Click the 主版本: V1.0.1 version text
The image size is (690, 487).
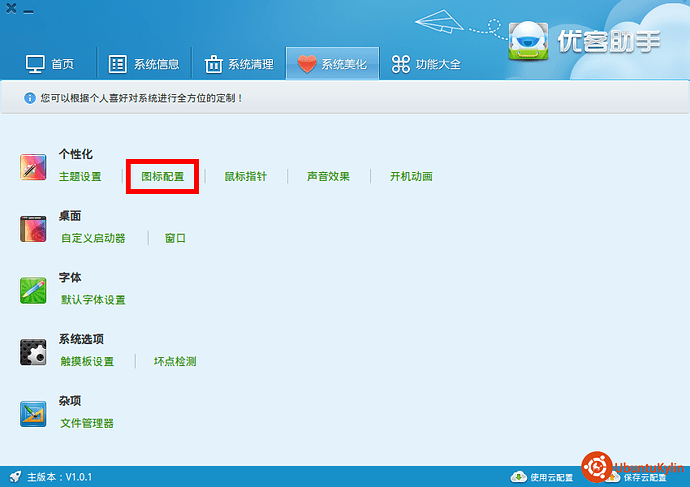59,477
